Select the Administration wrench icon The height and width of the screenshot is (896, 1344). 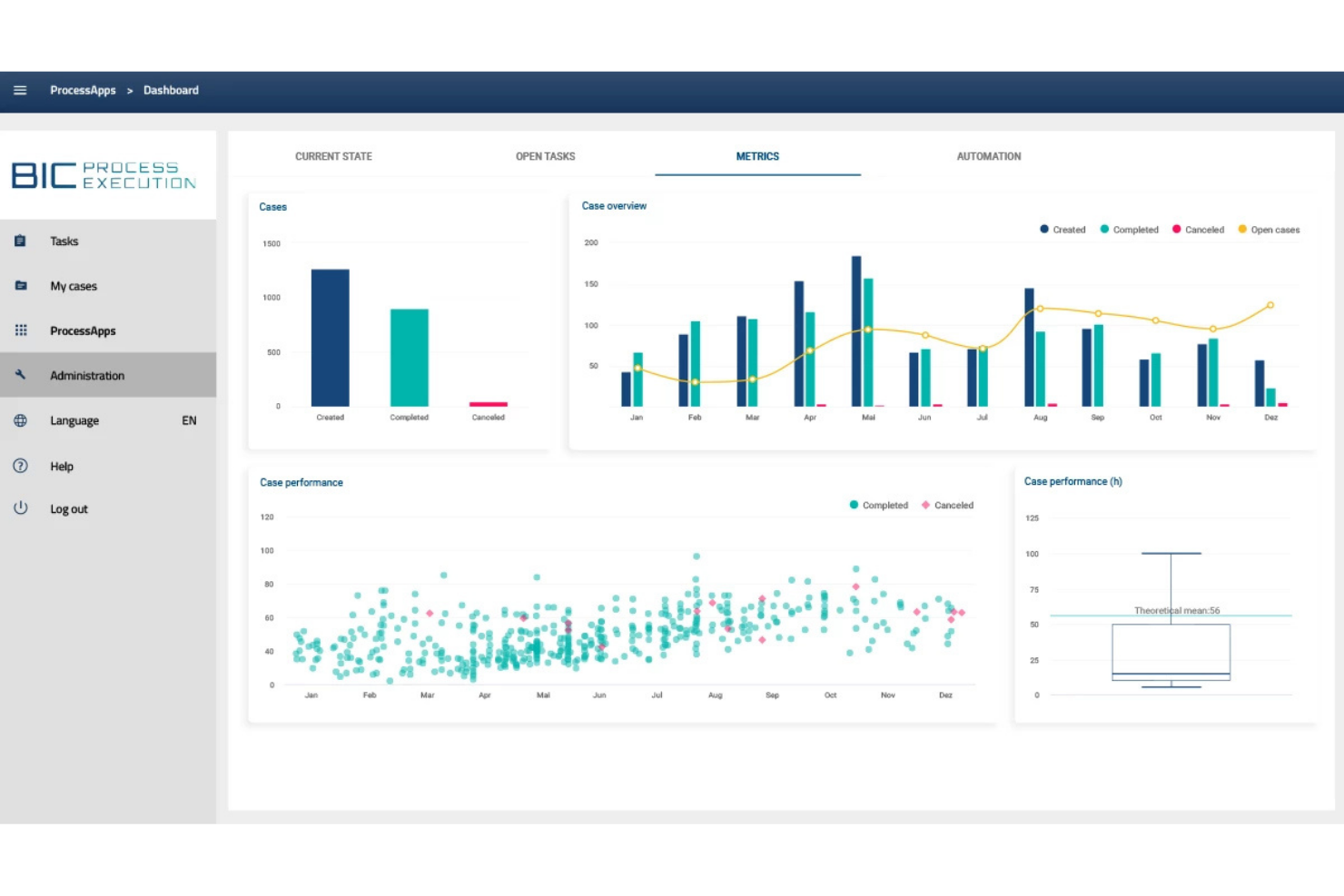pos(20,375)
